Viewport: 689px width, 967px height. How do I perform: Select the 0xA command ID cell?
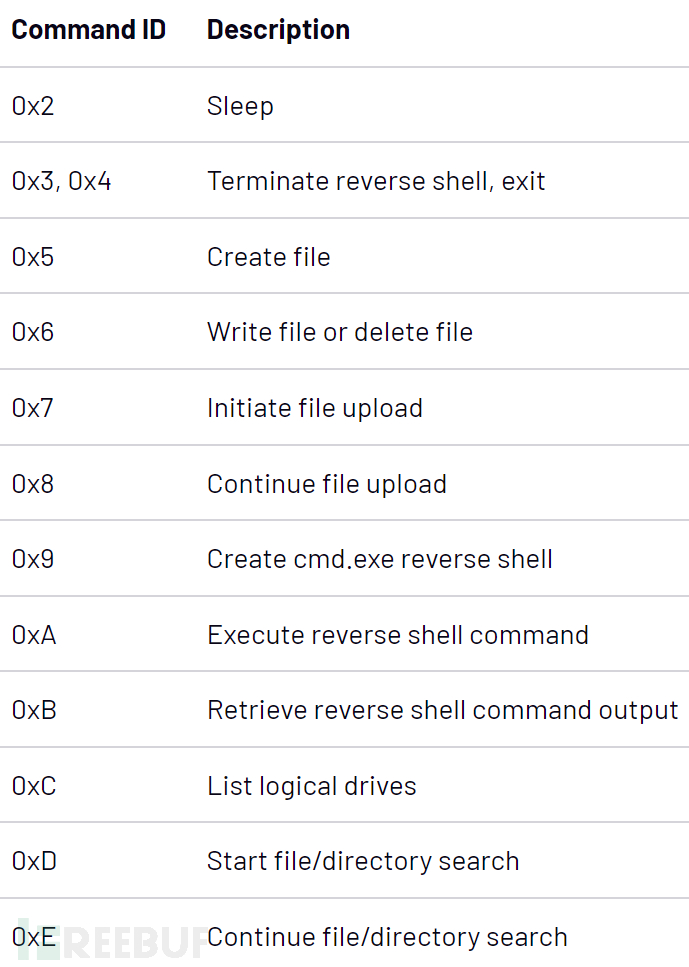pos(34,635)
